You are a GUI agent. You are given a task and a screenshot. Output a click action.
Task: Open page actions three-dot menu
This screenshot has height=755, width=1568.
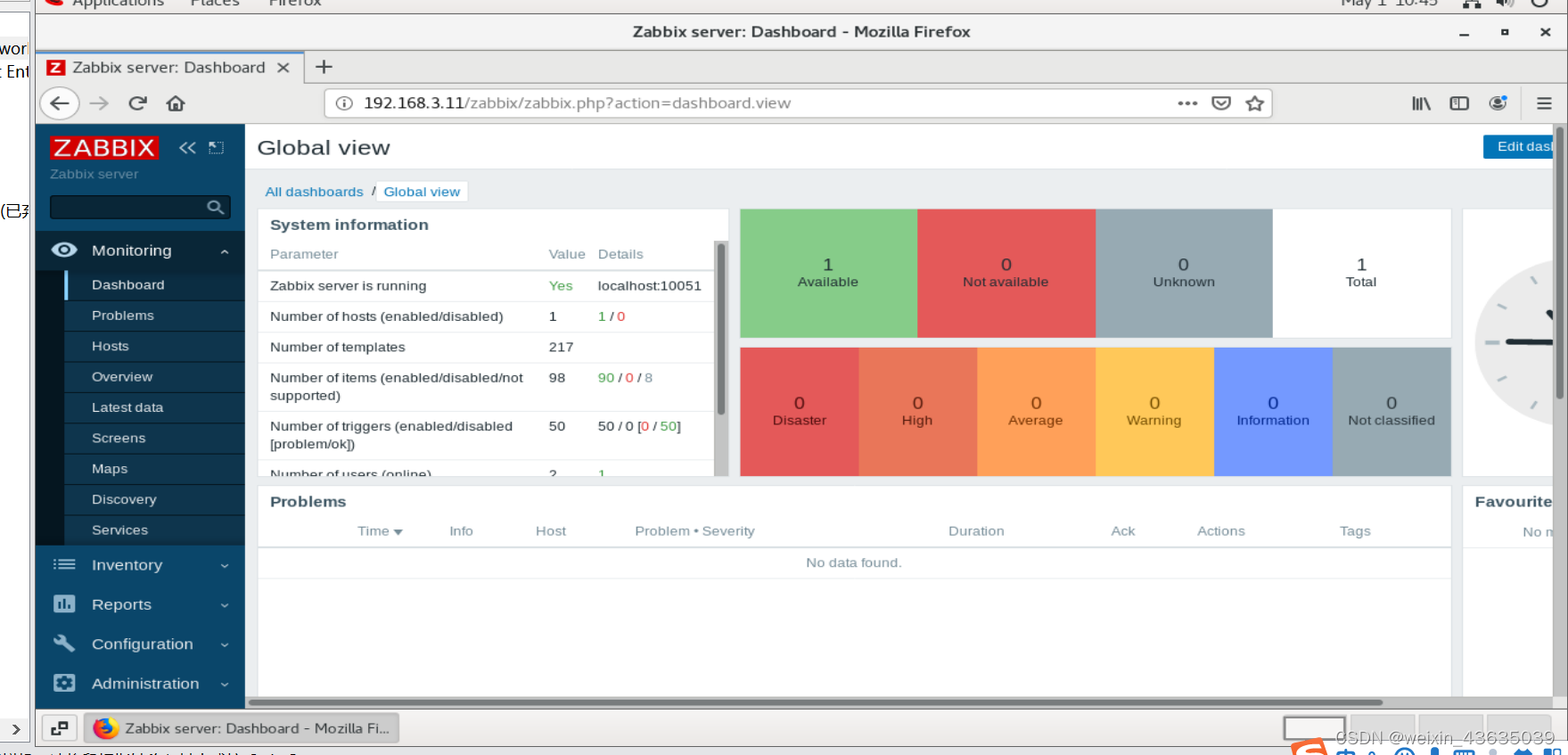tap(1187, 103)
